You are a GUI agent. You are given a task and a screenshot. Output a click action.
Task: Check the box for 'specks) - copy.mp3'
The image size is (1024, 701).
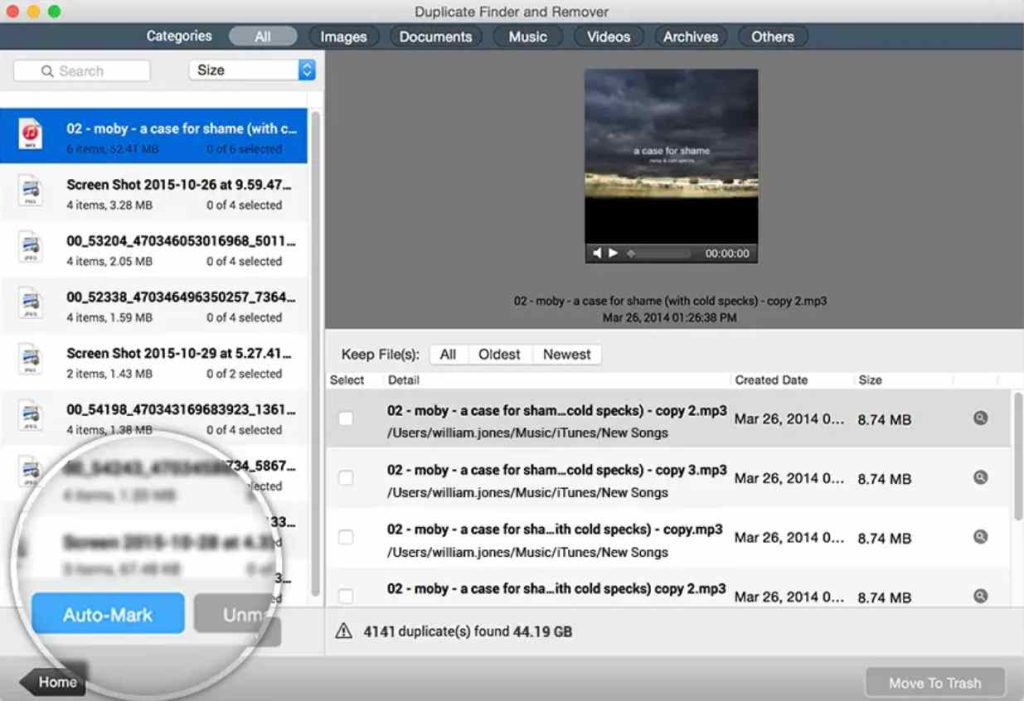click(x=345, y=537)
